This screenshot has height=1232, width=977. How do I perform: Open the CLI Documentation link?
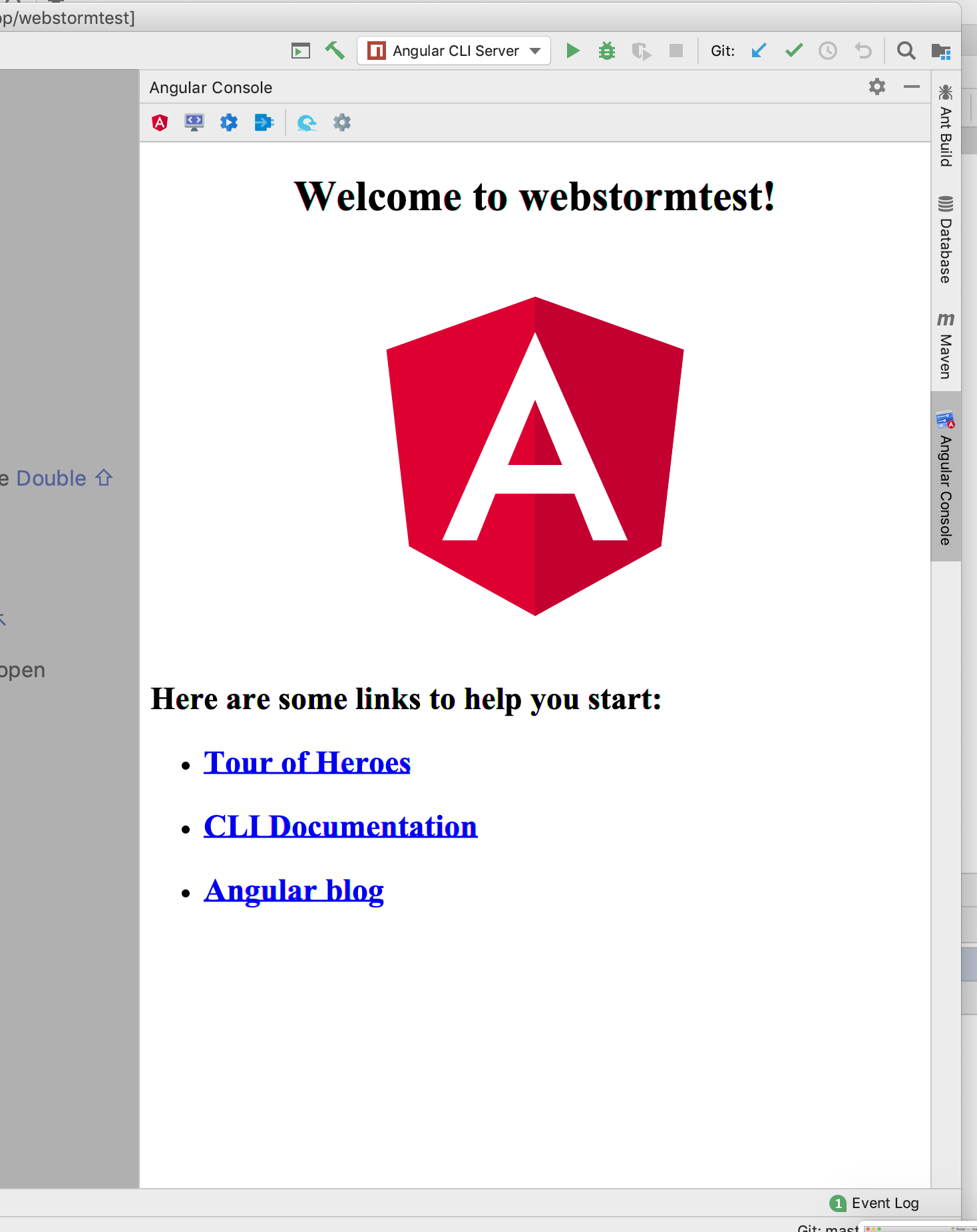341,826
